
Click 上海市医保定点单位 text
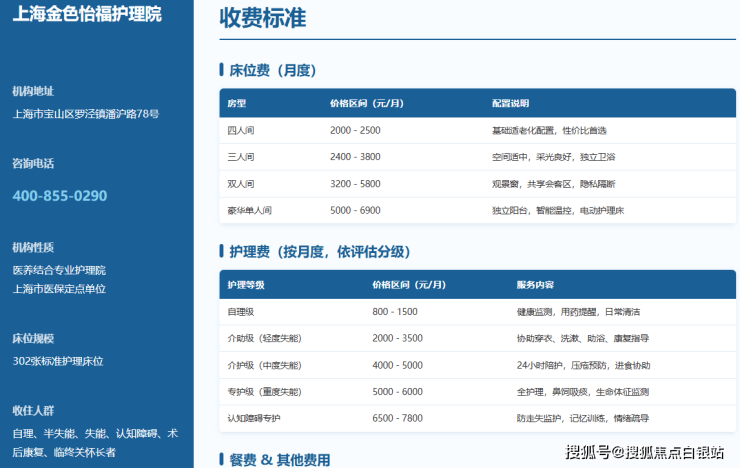tap(59, 289)
